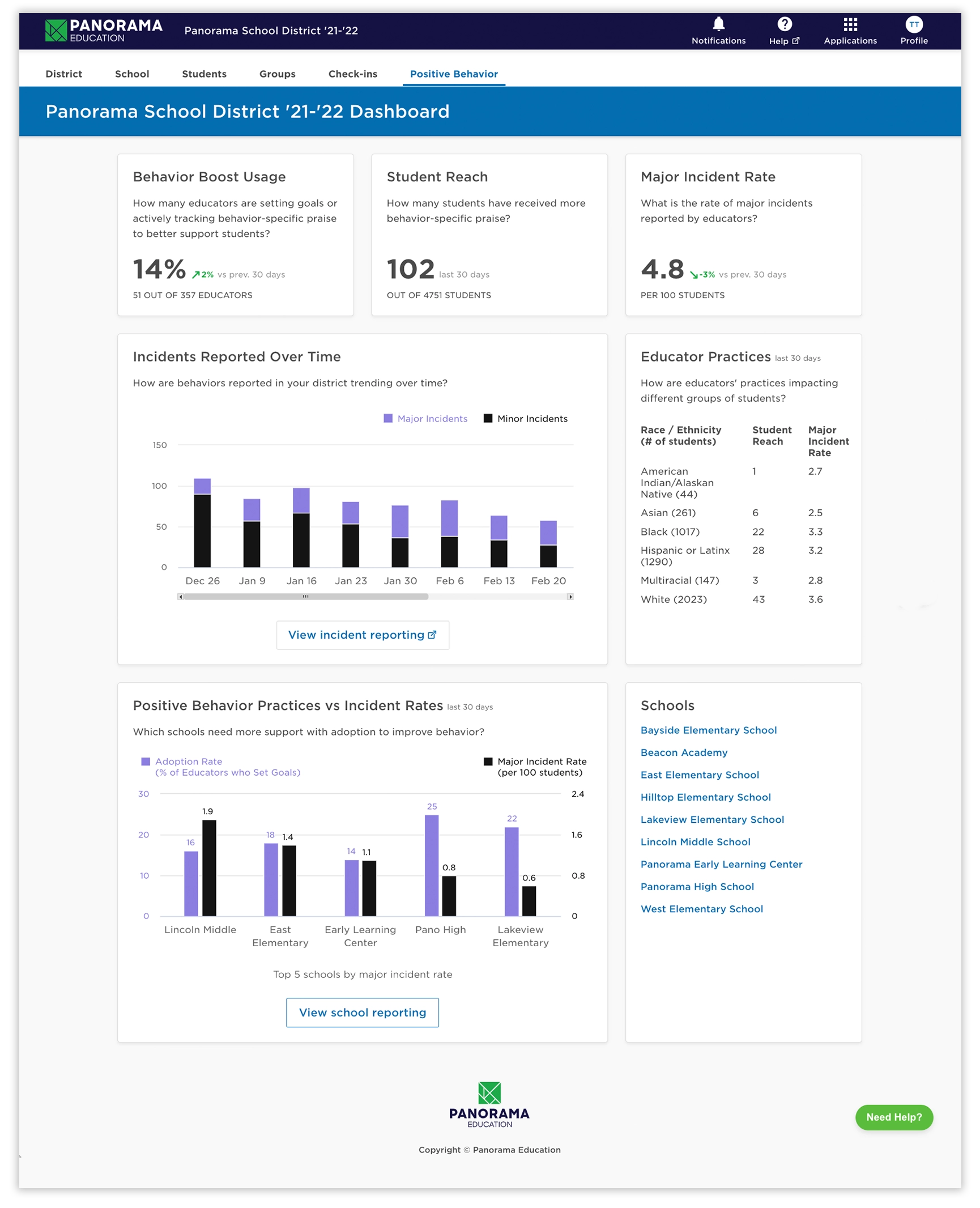Click the incidents chart horizontal scrollbar thumb

(305, 597)
